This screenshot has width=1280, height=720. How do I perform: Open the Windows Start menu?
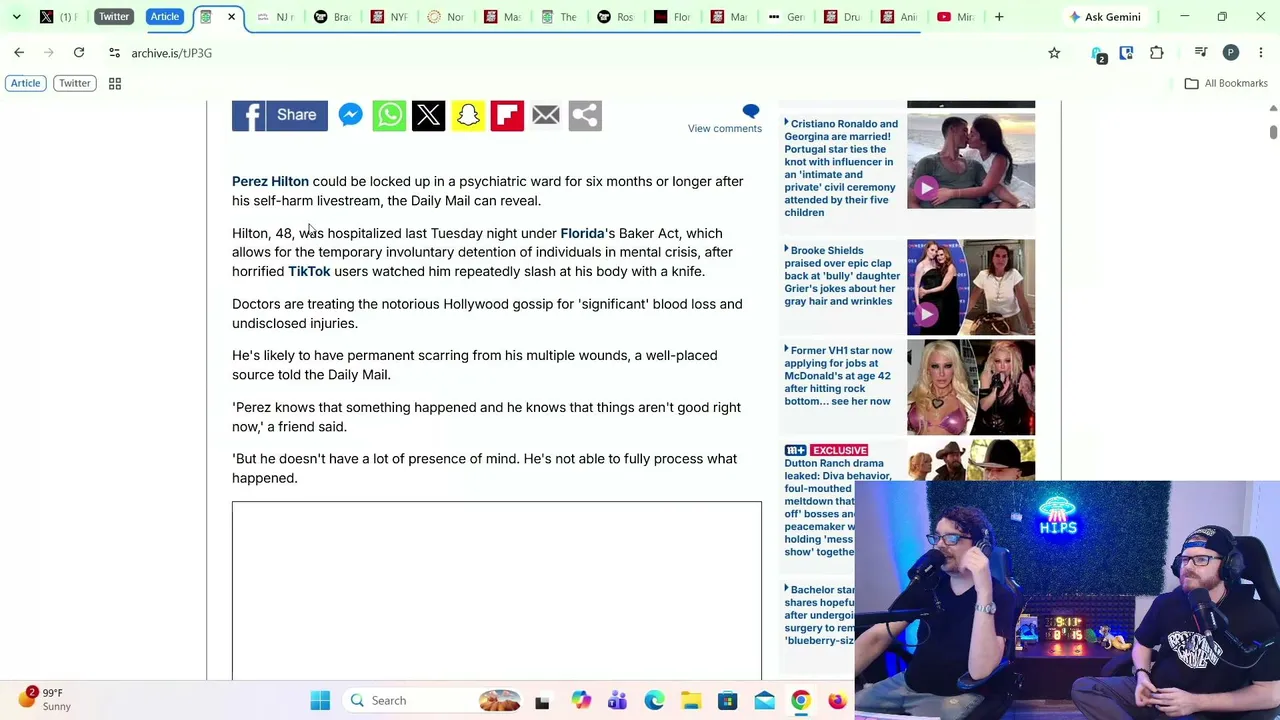coord(320,701)
